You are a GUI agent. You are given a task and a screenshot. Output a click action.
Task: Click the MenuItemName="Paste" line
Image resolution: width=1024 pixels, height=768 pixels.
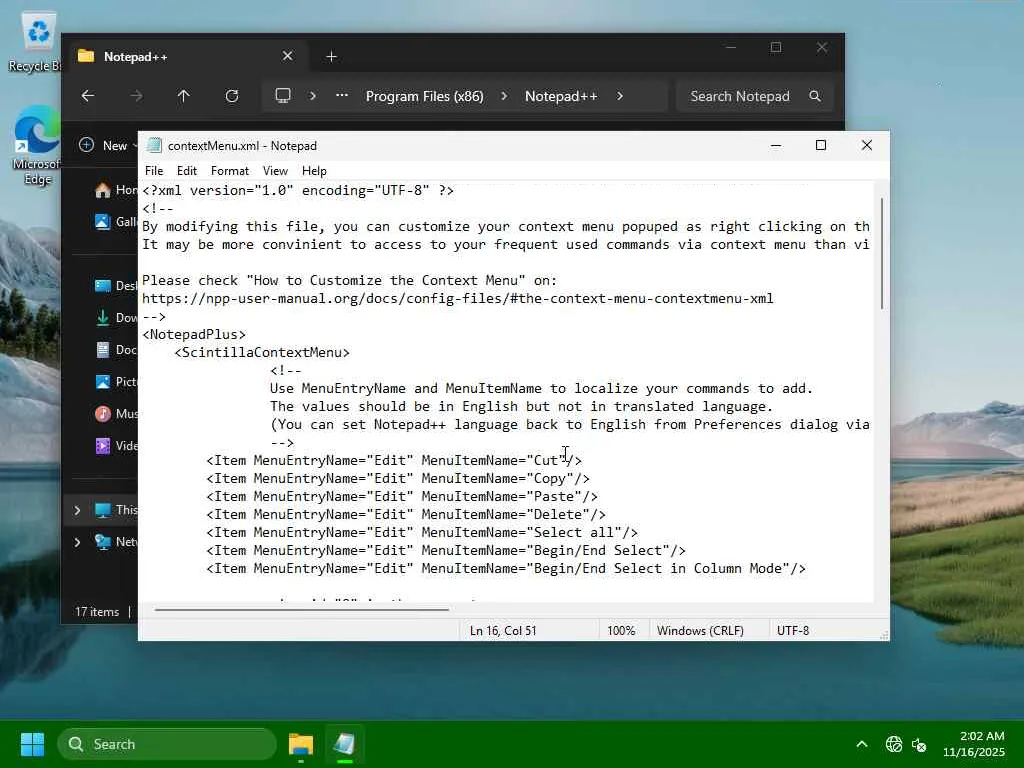click(x=402, y=496)
